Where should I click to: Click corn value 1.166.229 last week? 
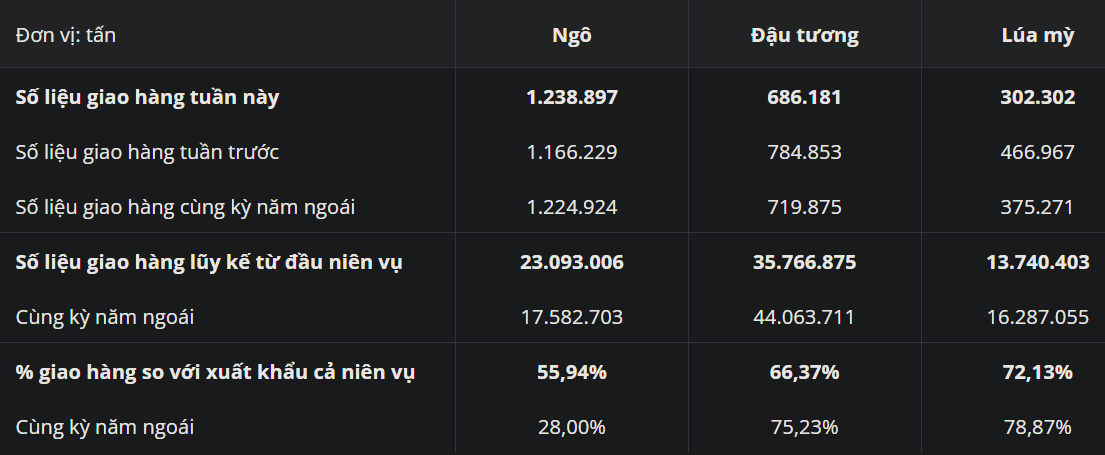[x=572, y=152]
